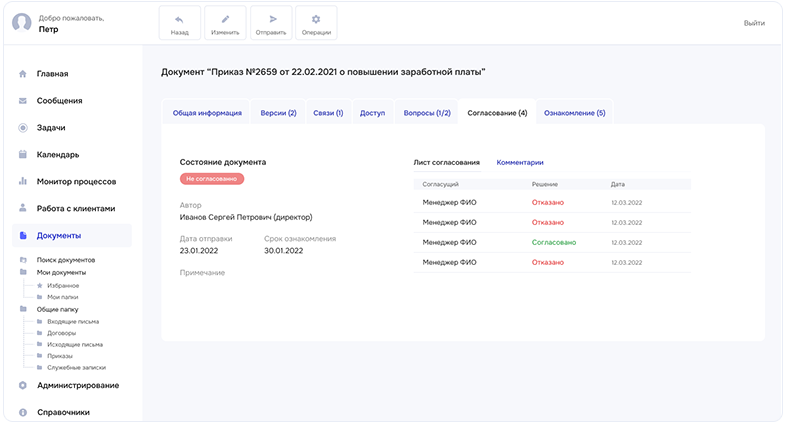Open Календарь in the sidebar

coord(58,155)
